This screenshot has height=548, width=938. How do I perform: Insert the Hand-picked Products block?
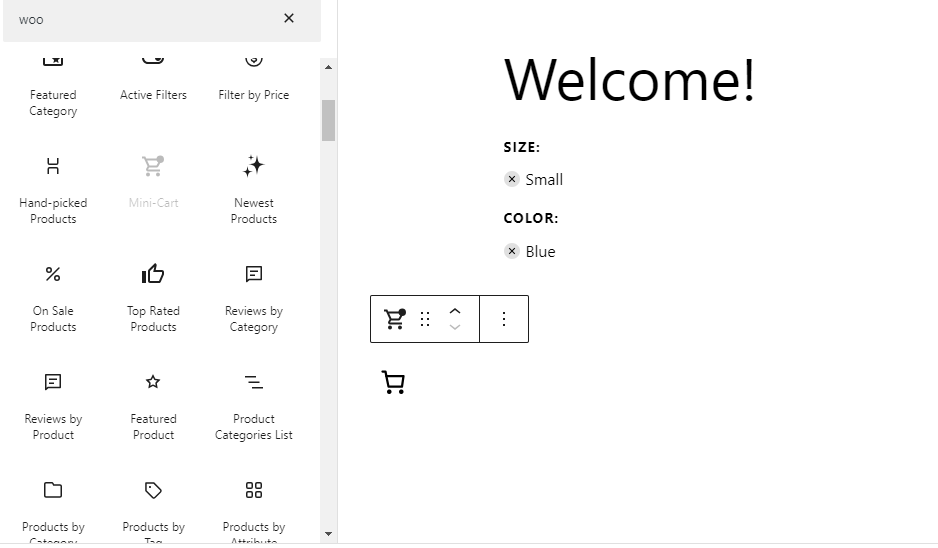[x=53, y=189]
